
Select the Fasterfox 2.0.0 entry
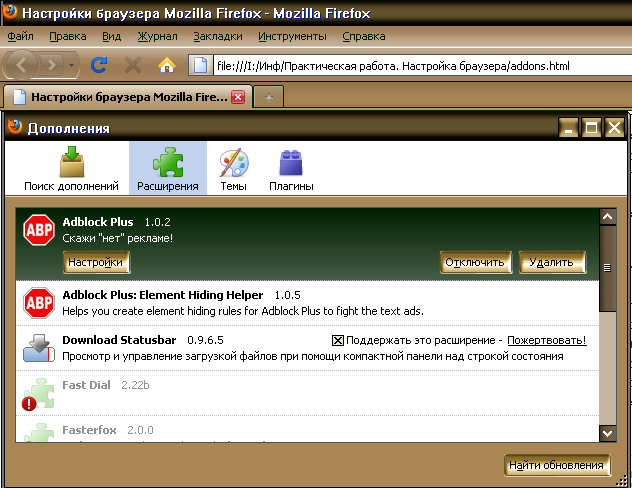coord(308,429)
